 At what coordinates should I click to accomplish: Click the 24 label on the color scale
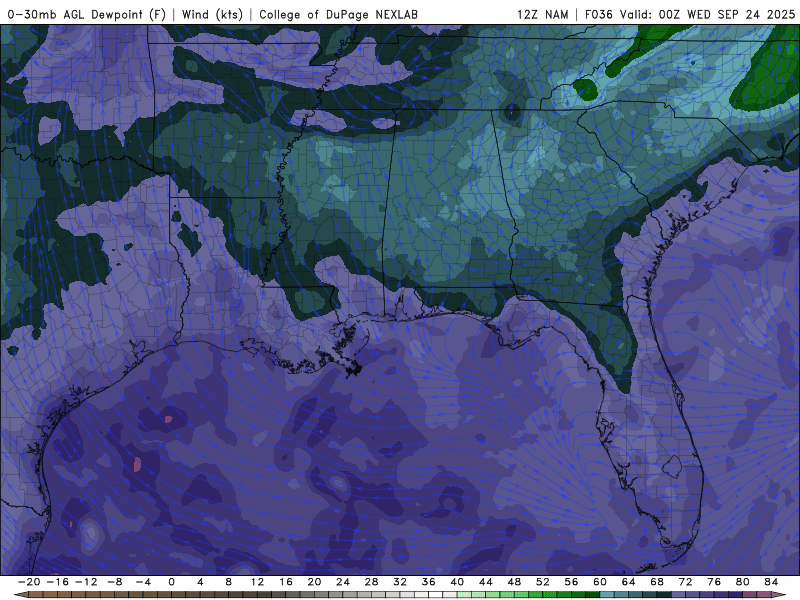click(343, 582)
